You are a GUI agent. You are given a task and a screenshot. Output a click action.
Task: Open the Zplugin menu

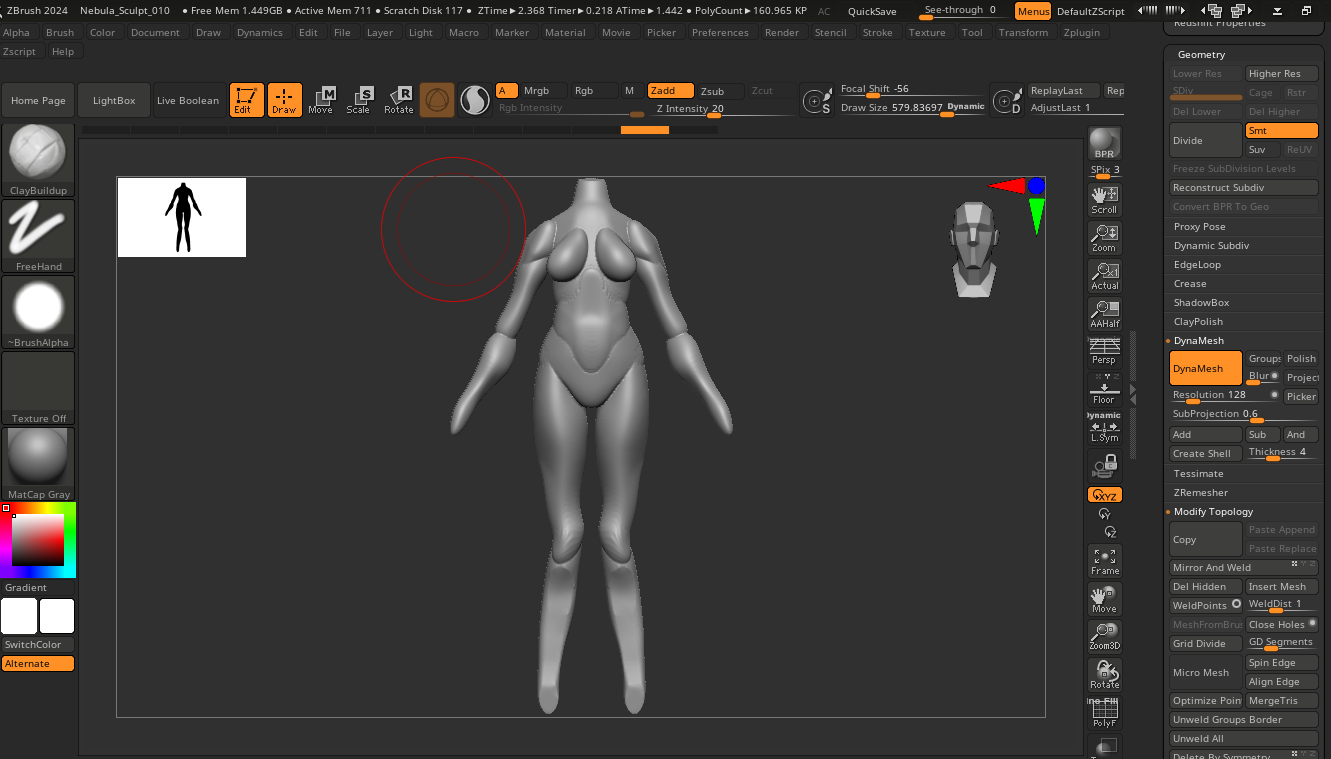coord(1081,32)
